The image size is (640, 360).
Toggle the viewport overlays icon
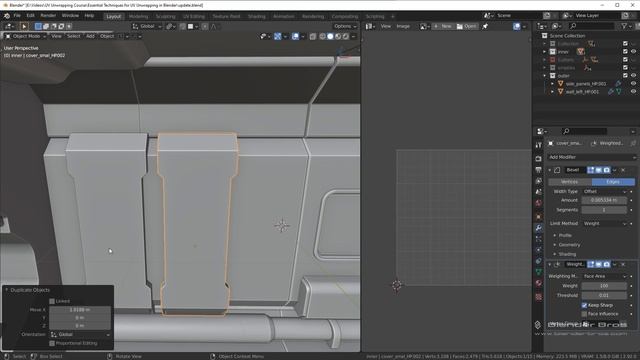tap(295, 36)
